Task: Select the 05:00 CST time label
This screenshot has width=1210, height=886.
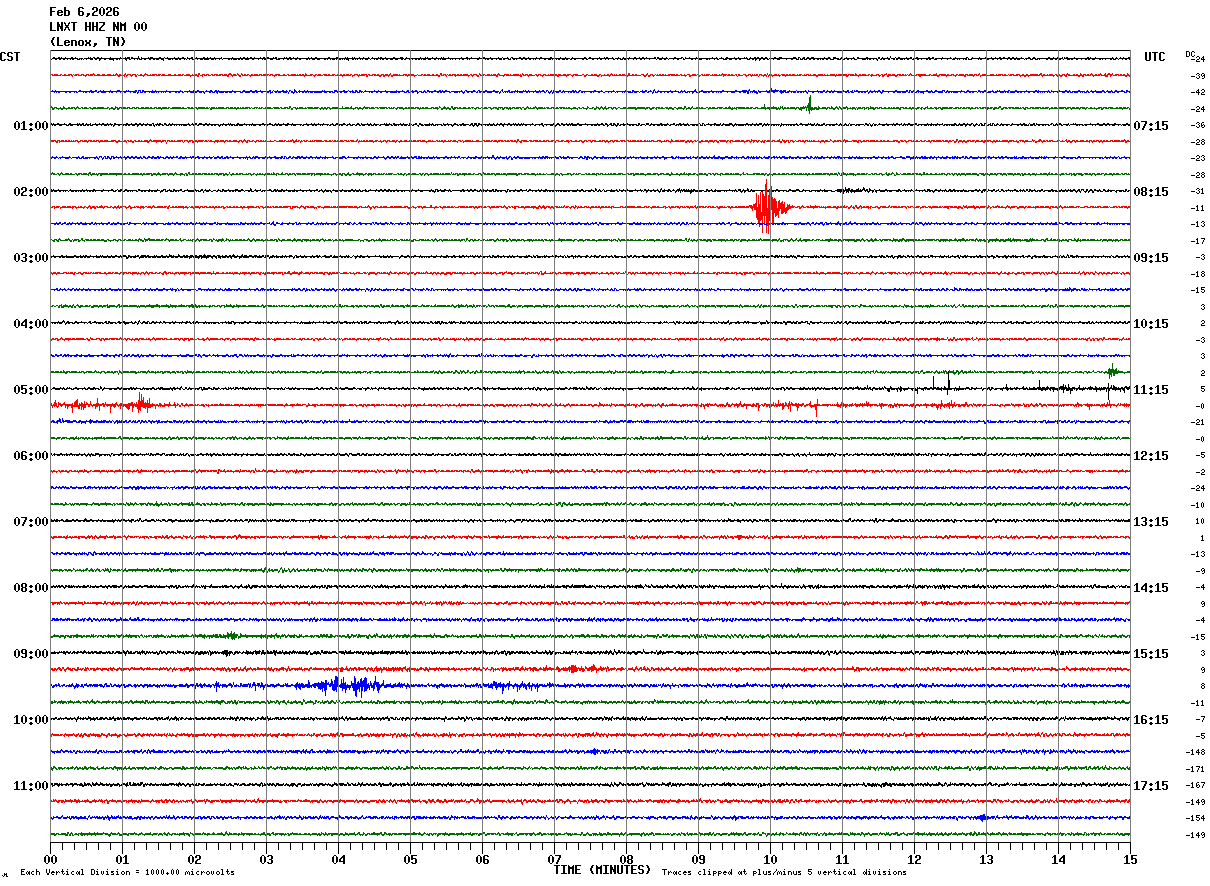Action: 31,390
